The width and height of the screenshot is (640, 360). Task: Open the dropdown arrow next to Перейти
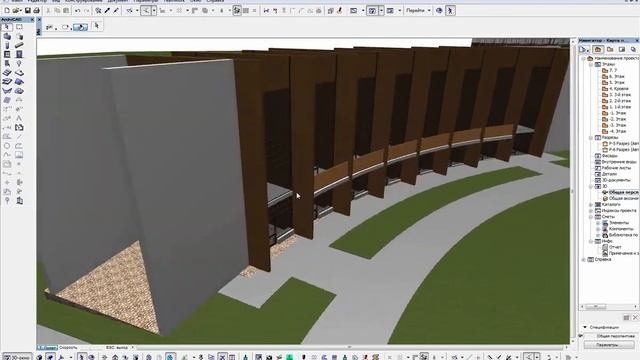click(x=429, y=11)
